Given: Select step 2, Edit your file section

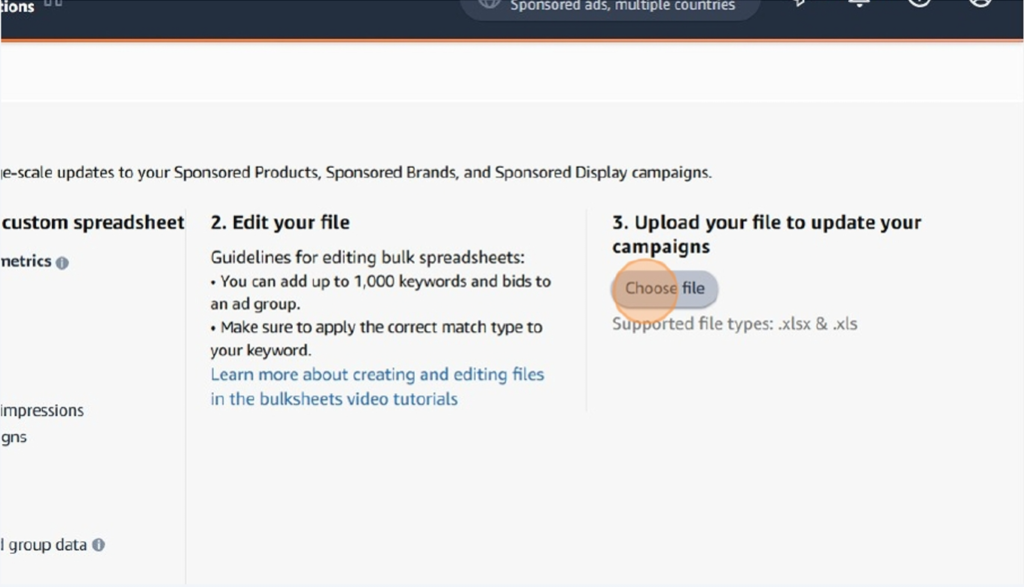Looking at the screenshot, I should point(280,222).
